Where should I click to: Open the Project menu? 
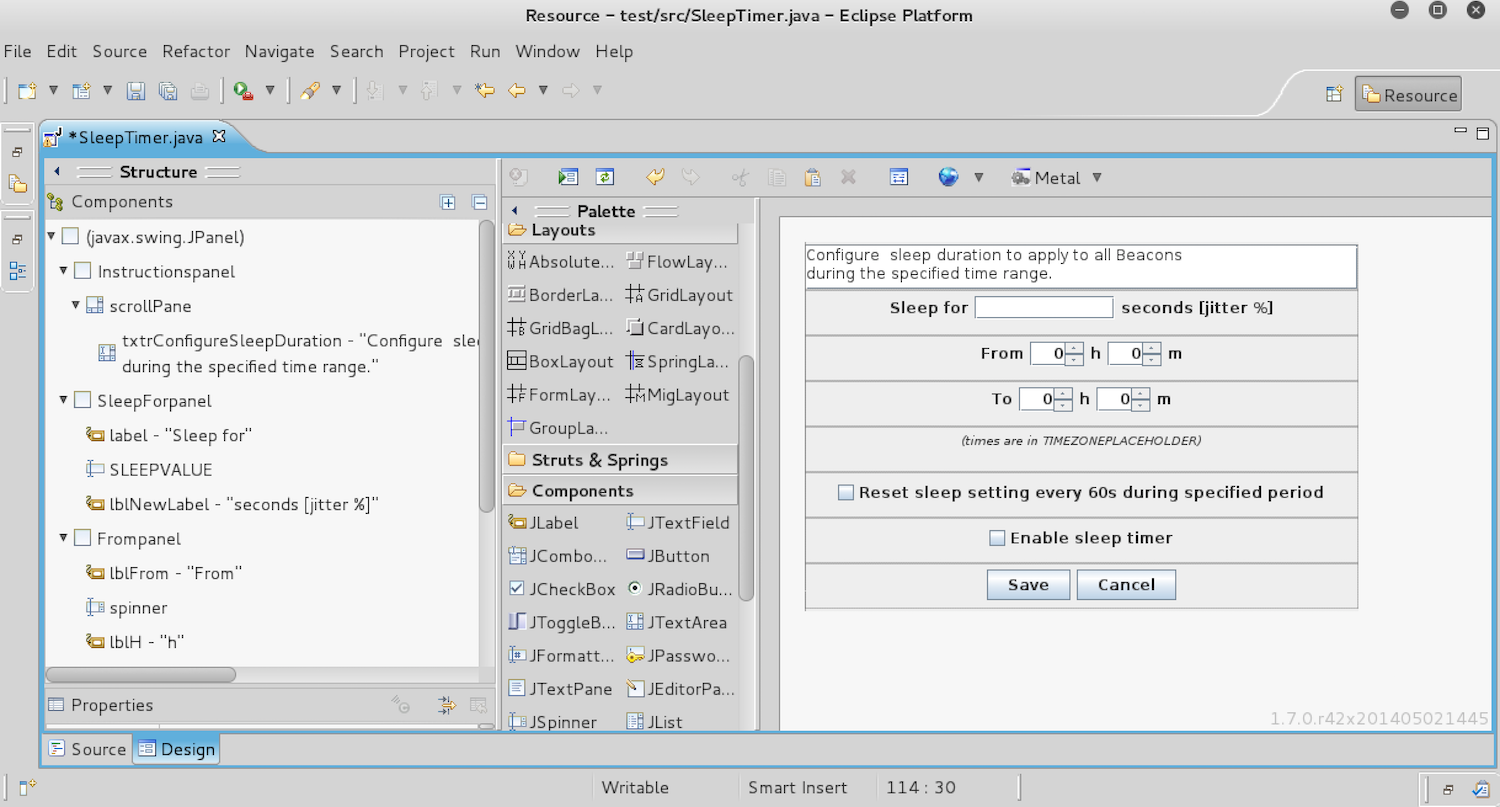point(426,51)
